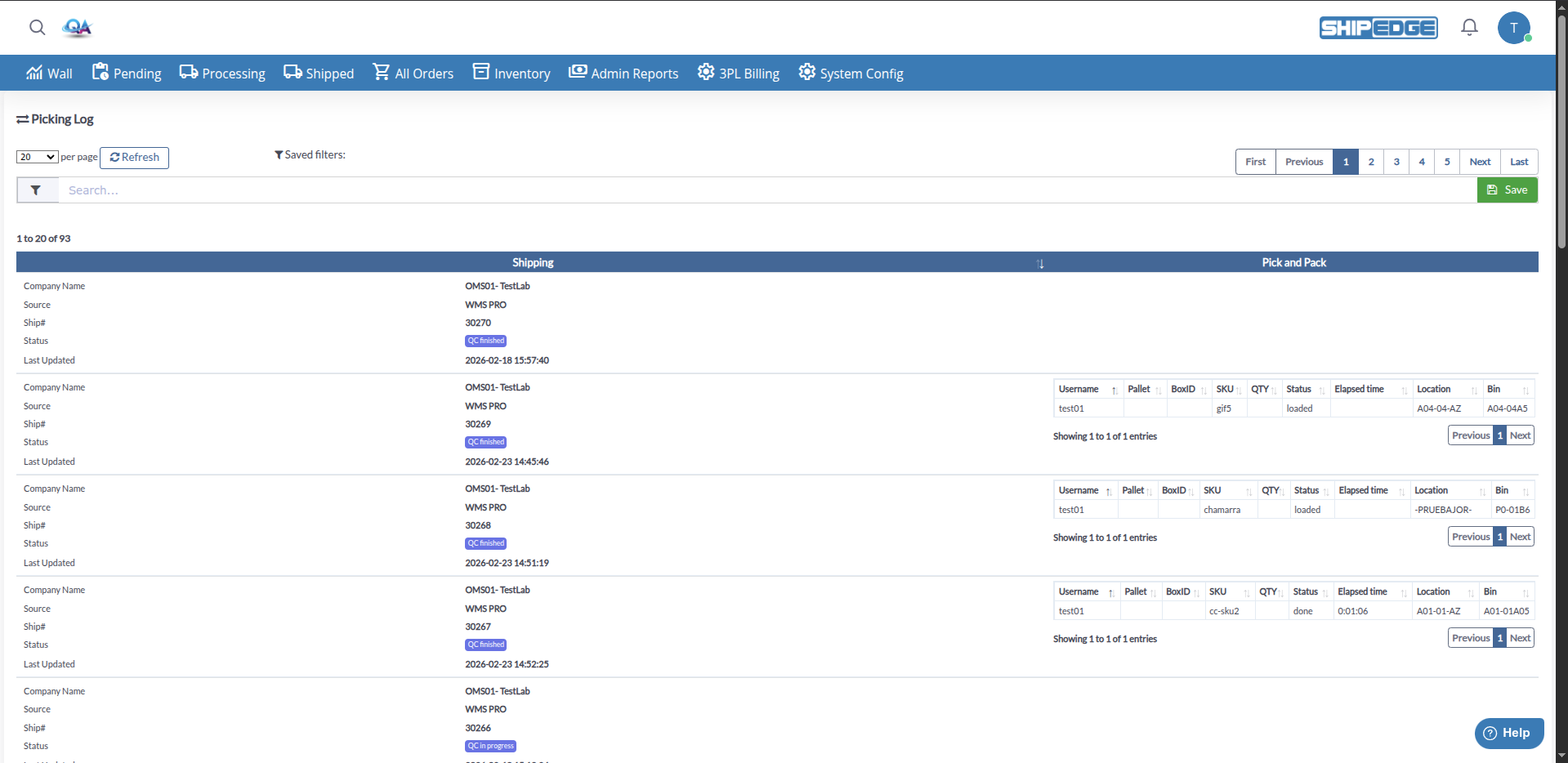Viewport: 1568px width, 763px height.
Task: Click Previous in ship 30267 pick table
Action: coord(1471,638)
